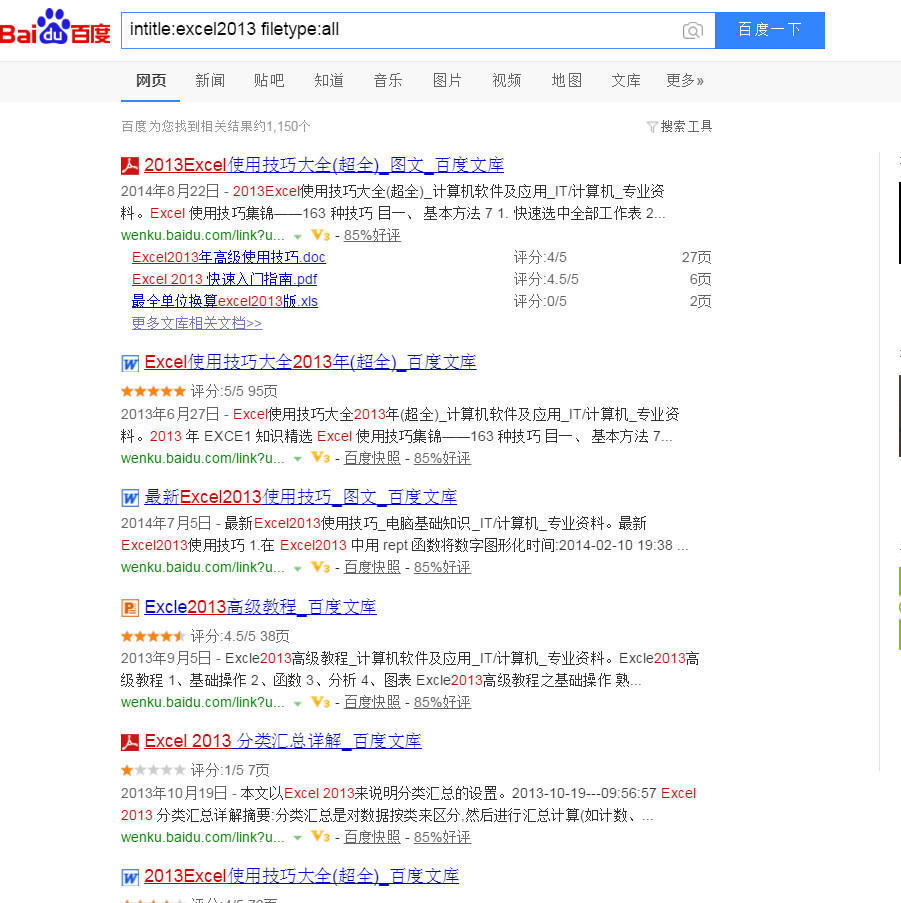Switch to the 地图 tab
901x903 pixels.
point(567,81)
